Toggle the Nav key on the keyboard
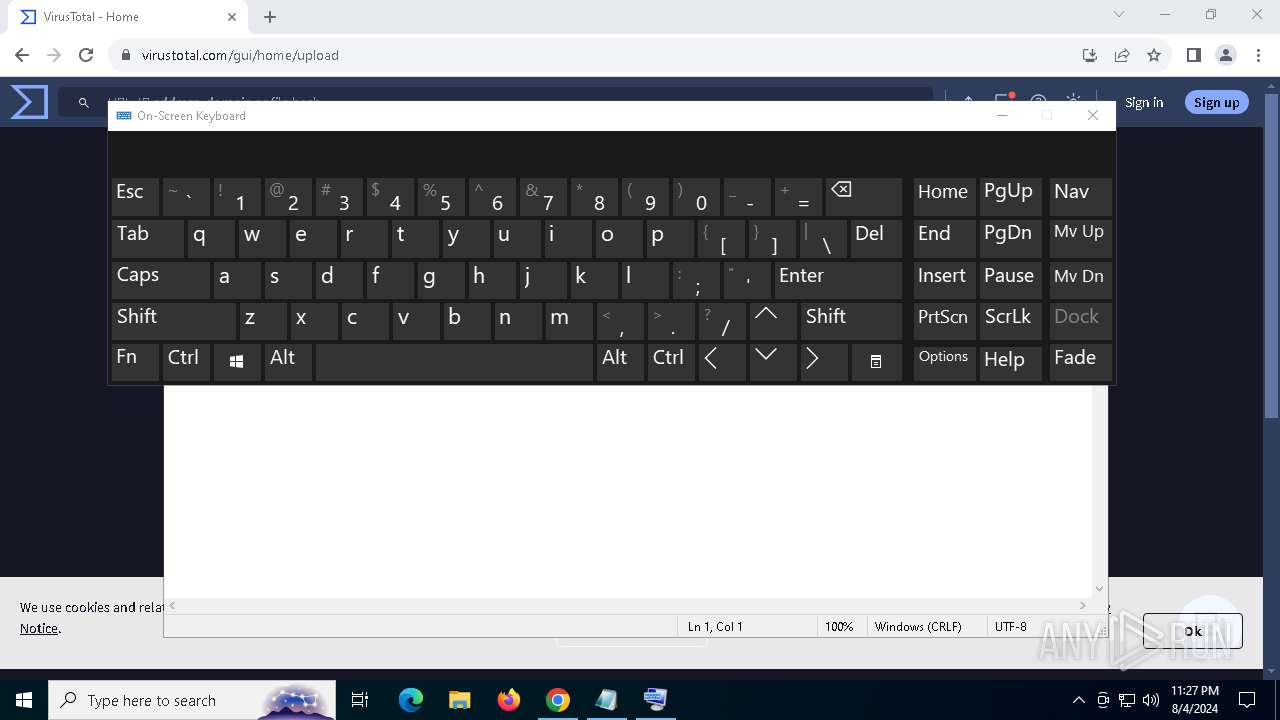This screenshot has height=720, width=1280. click(x=1080, y=196)
